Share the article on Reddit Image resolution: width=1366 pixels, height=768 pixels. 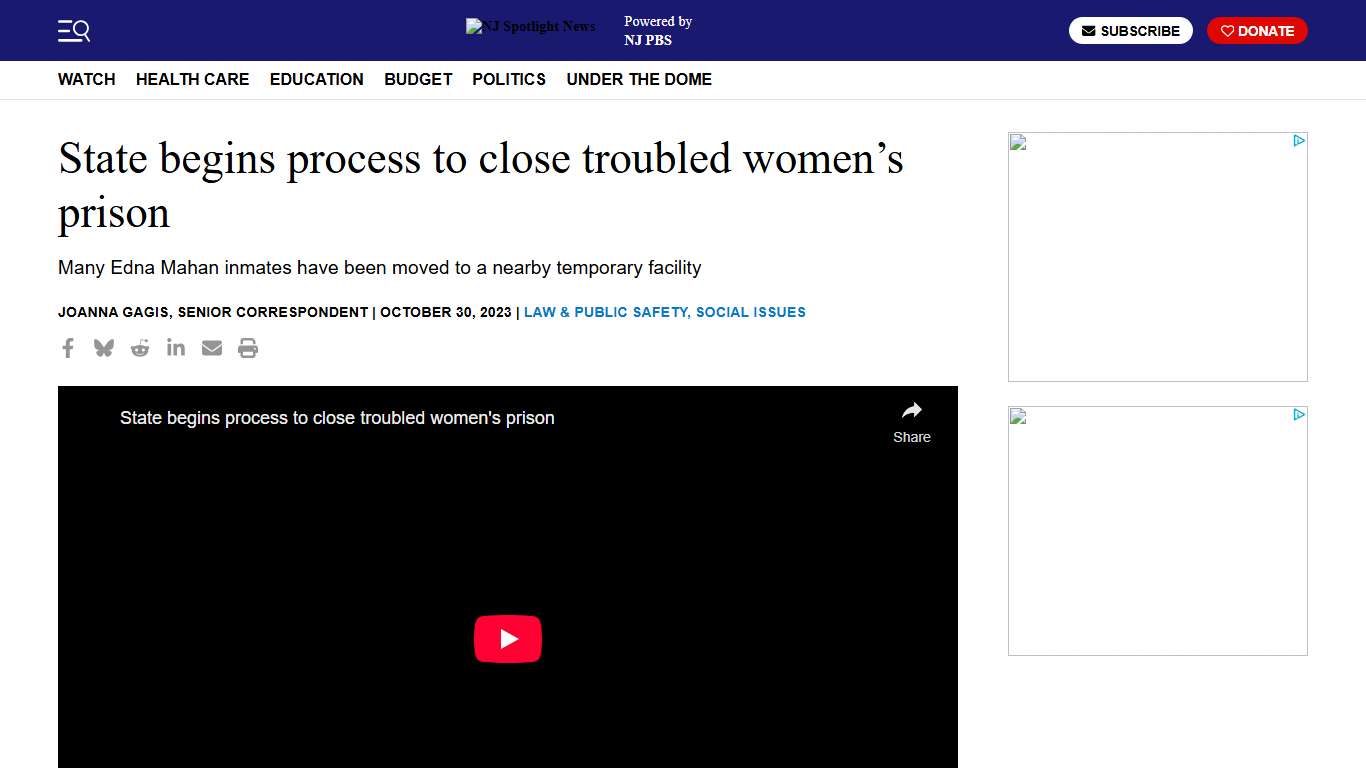click(139, 348)
